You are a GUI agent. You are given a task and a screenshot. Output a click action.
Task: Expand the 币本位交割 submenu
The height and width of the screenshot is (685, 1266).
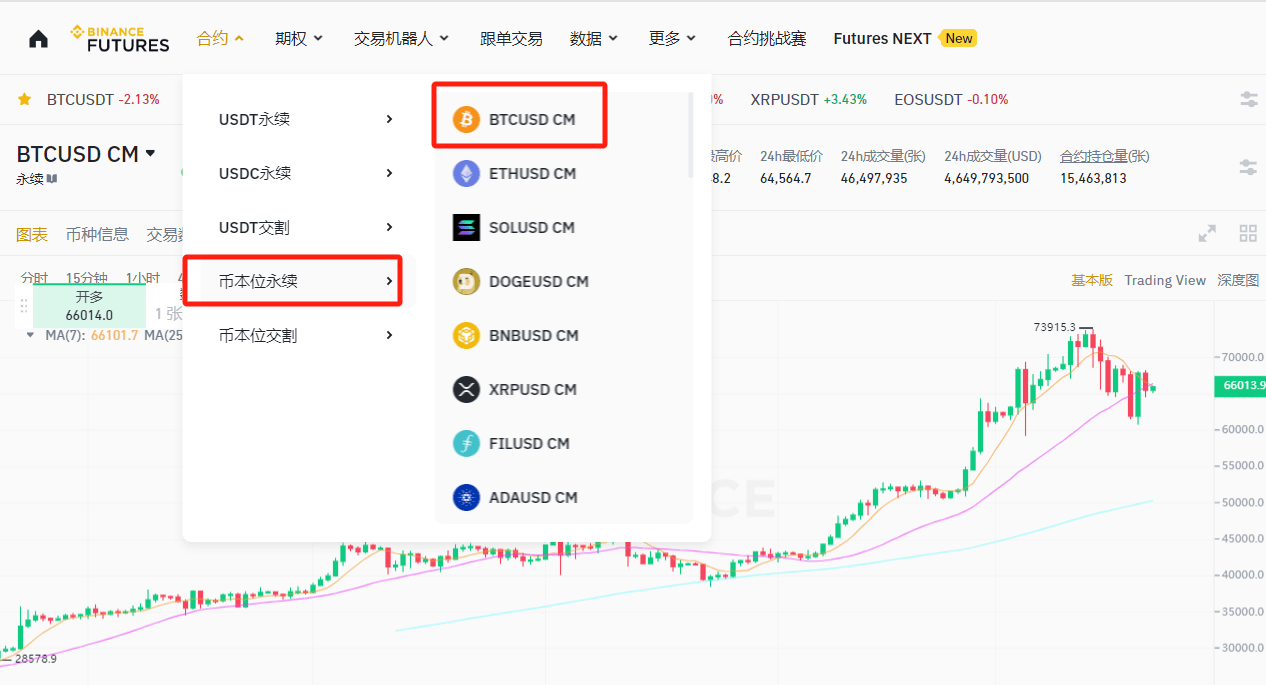click(x=306, y=335)
